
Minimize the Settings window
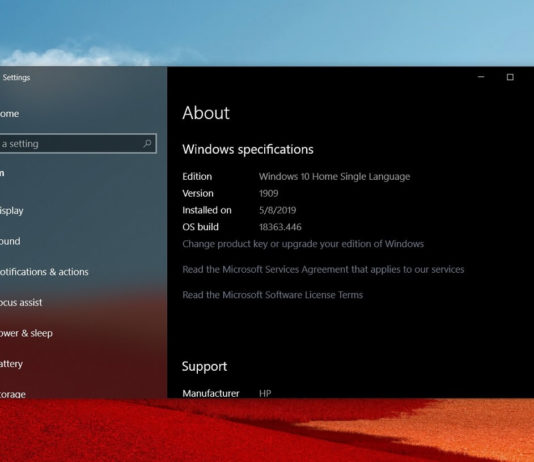(481, 77)
